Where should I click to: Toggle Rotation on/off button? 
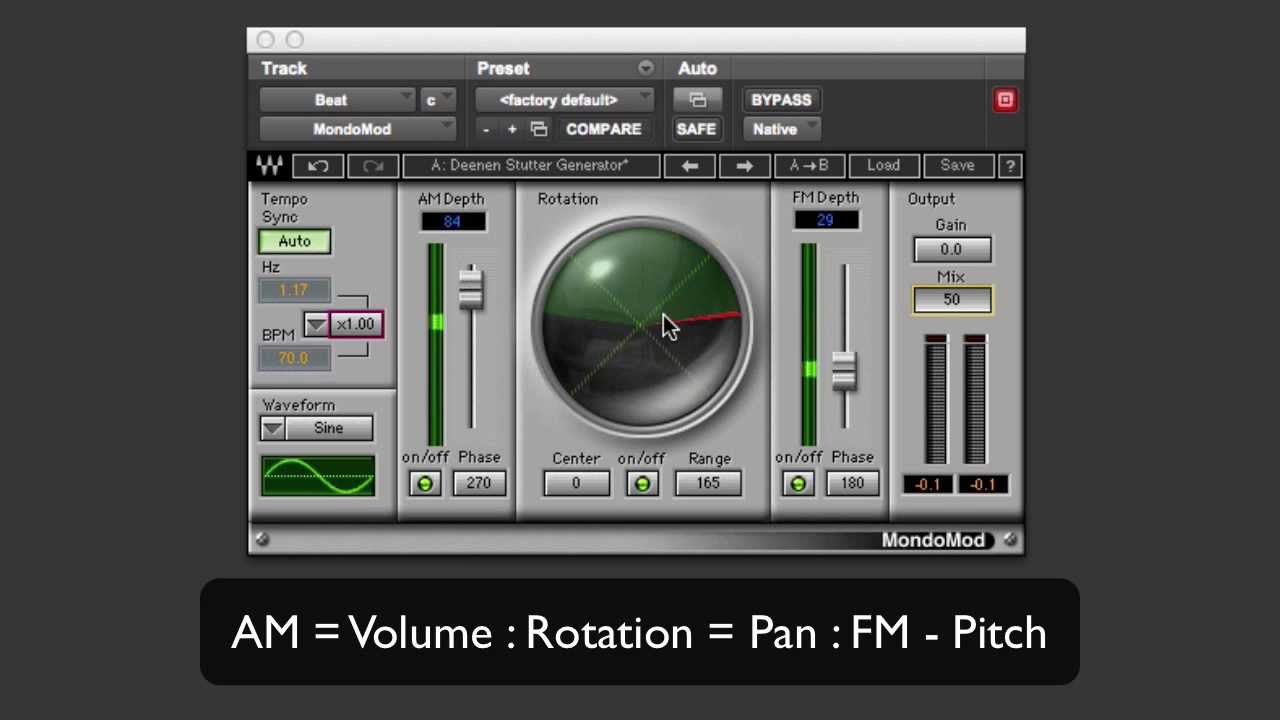pos(642,484)
